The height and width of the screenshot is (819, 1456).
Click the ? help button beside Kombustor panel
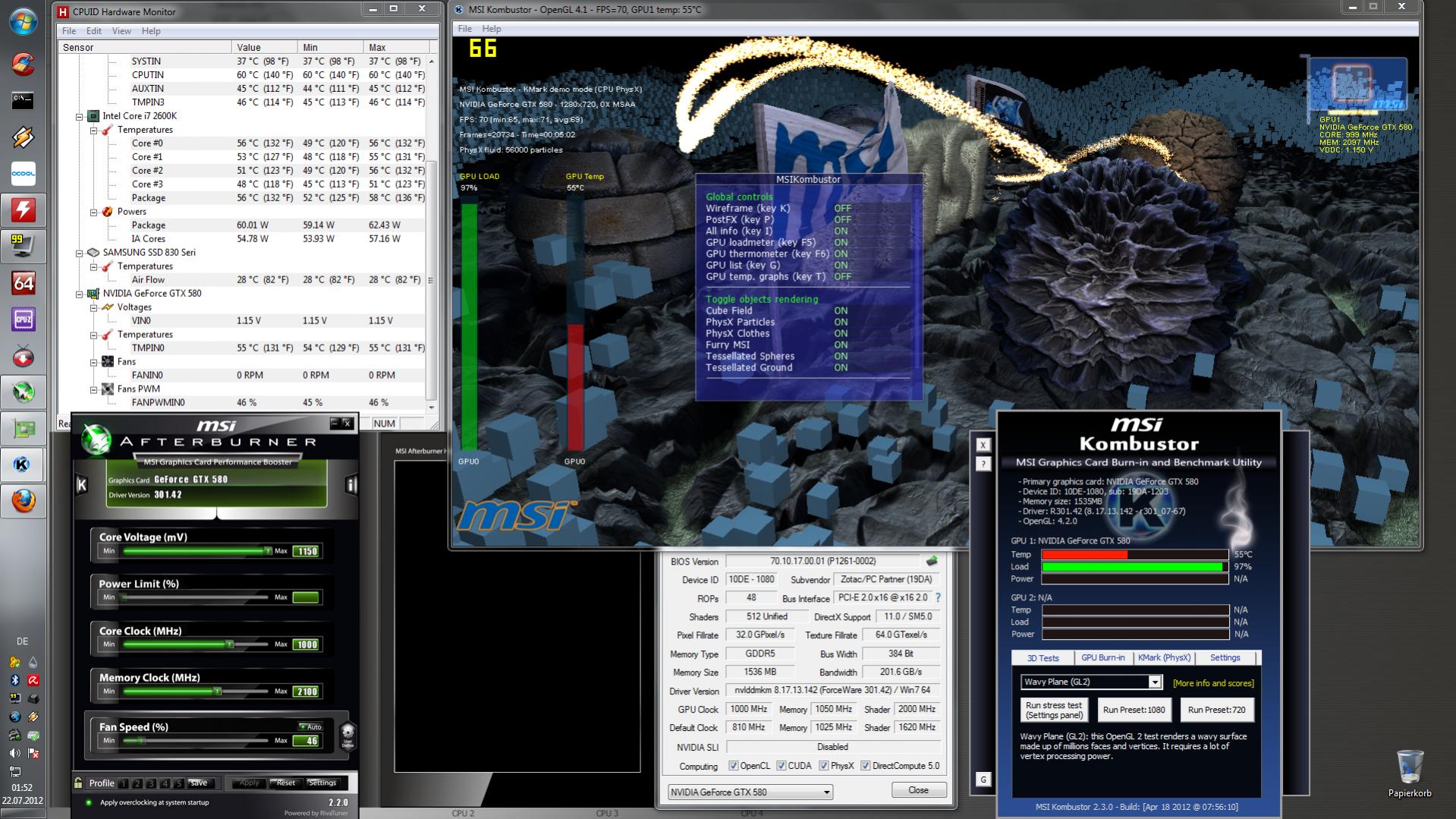pos(983,464)
